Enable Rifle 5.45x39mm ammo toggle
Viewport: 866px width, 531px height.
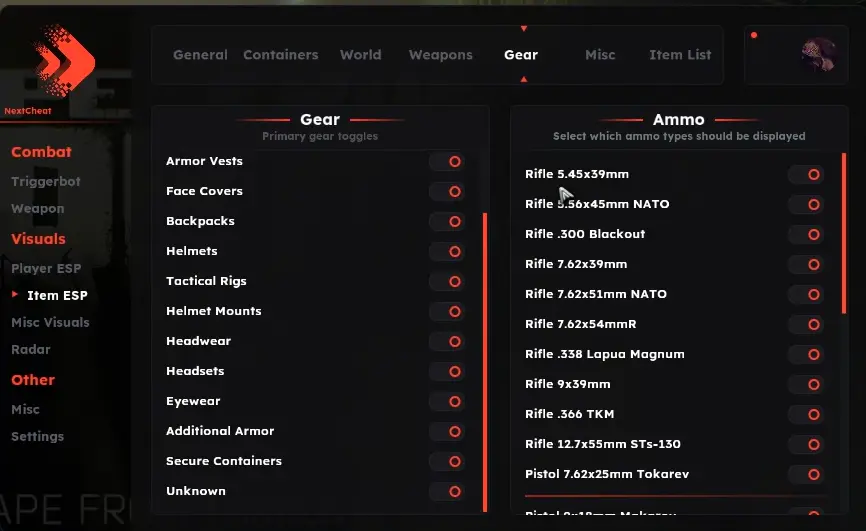[806, 175]
